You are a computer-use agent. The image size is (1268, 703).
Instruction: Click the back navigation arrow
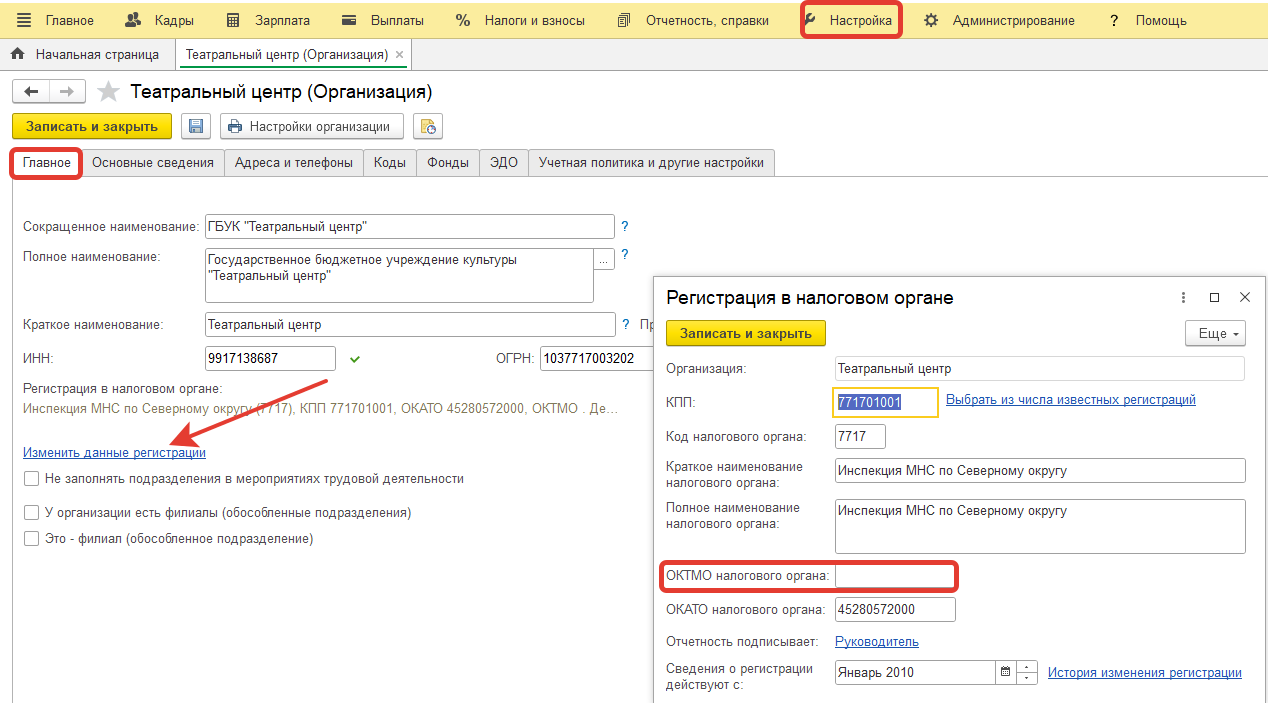[31, 92]
